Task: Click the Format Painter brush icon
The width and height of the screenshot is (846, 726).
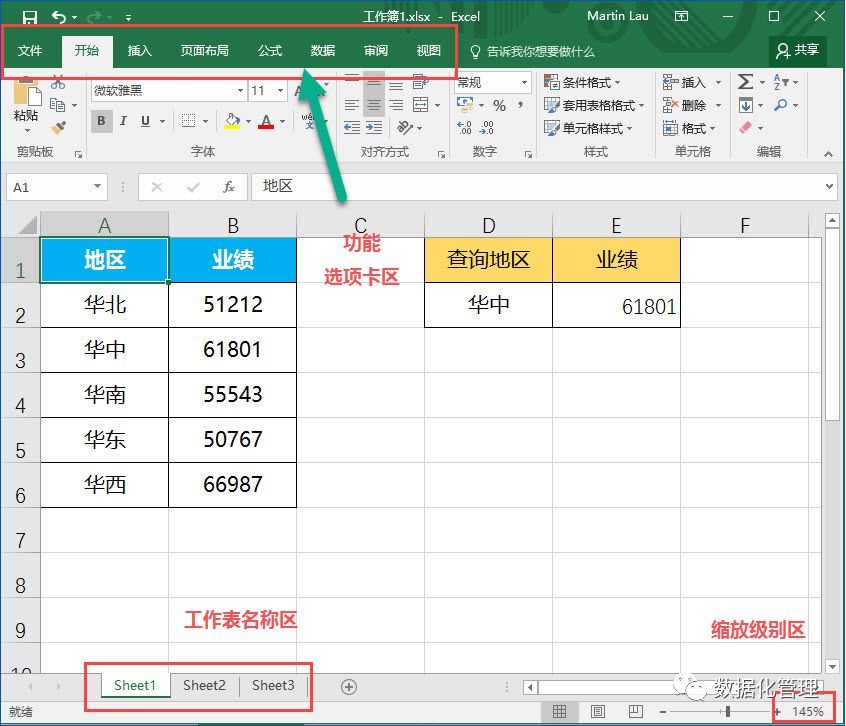Action: (58, 128)
